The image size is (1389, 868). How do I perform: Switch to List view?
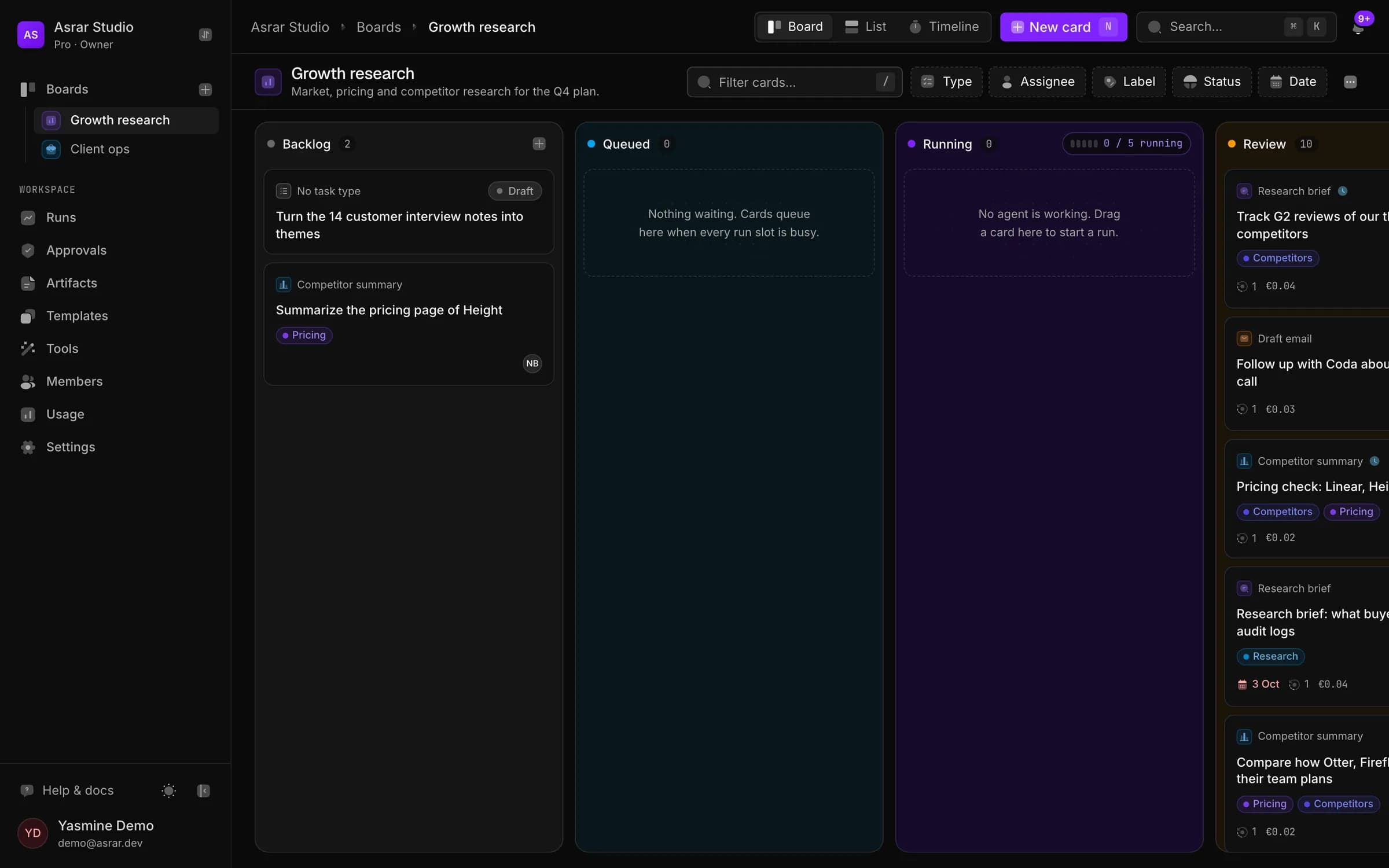[x=865, y=27]
